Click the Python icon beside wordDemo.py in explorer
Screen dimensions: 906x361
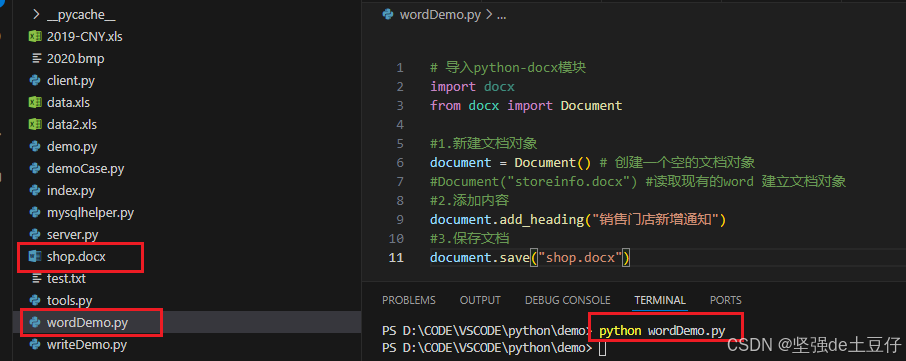[35, 322]
